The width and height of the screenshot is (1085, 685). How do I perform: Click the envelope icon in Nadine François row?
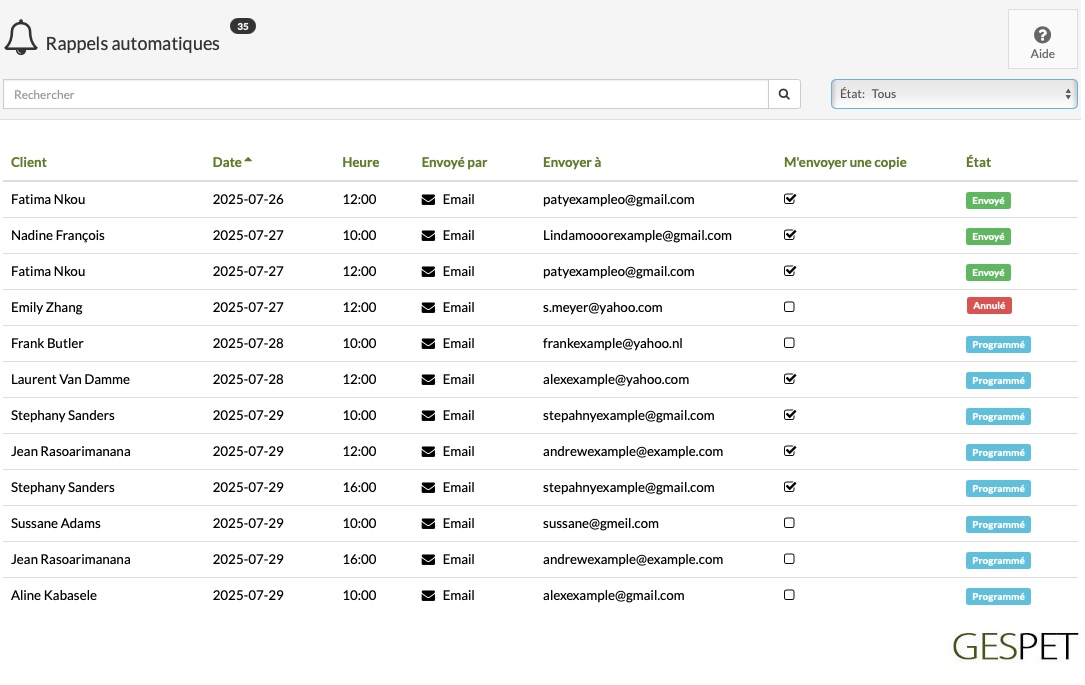(428, 236)
